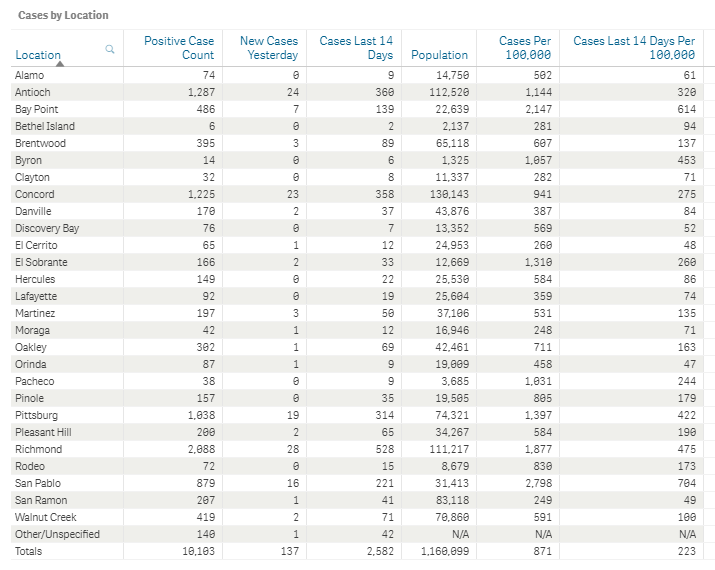
Task: Sort by New Cases Yesterday header
Action: 269,48
